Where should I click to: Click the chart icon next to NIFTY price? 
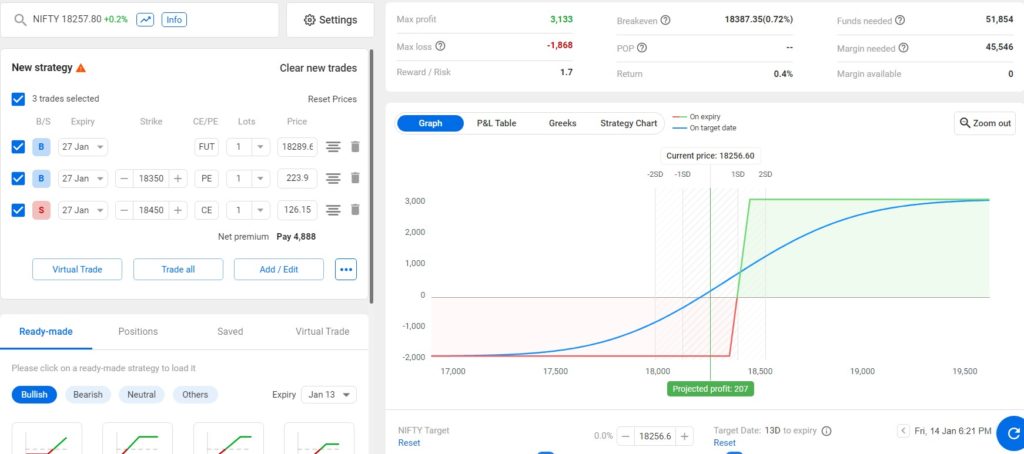[145, 19]
